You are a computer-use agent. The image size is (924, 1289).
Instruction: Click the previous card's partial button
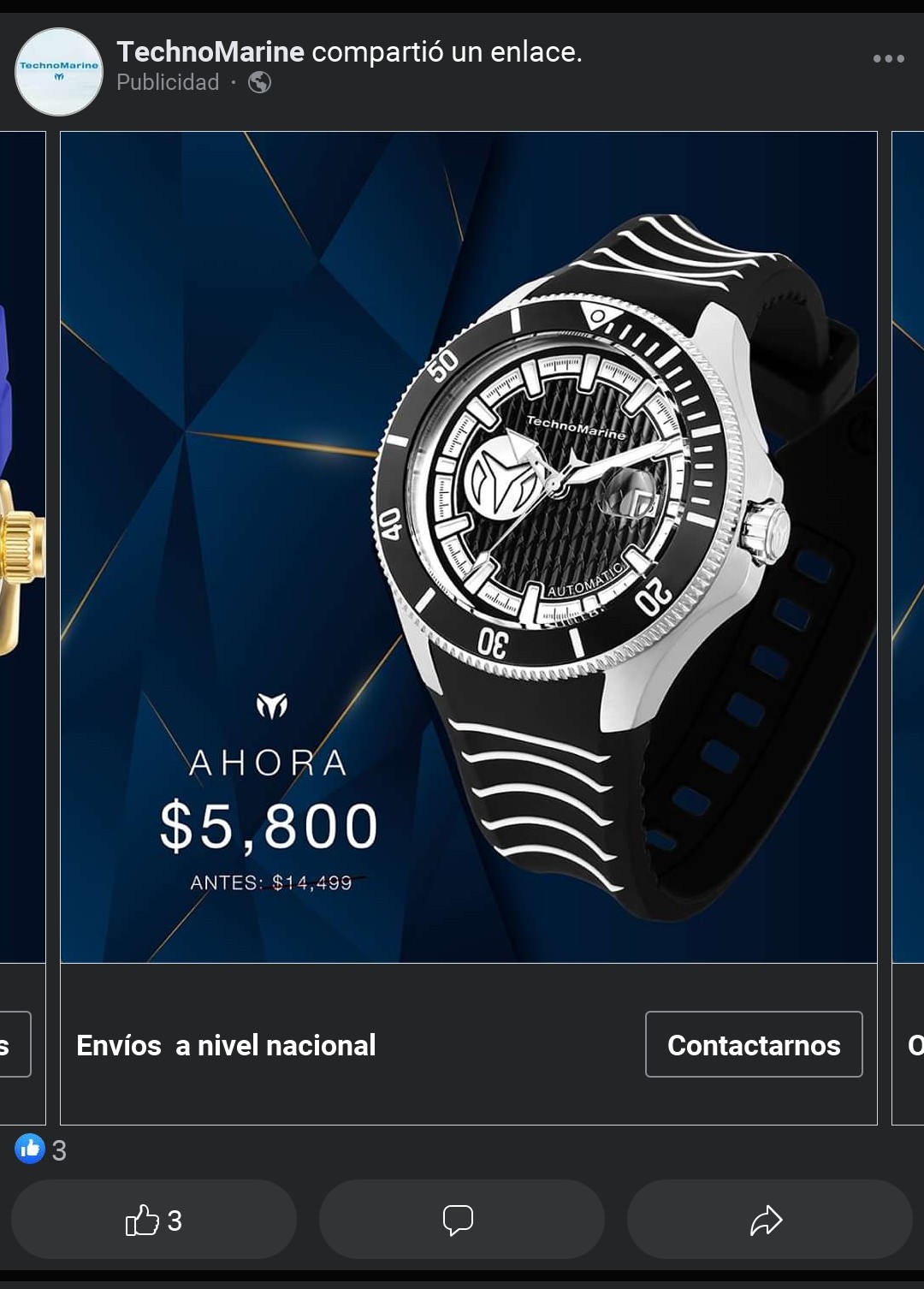(x=15, y=1044)
